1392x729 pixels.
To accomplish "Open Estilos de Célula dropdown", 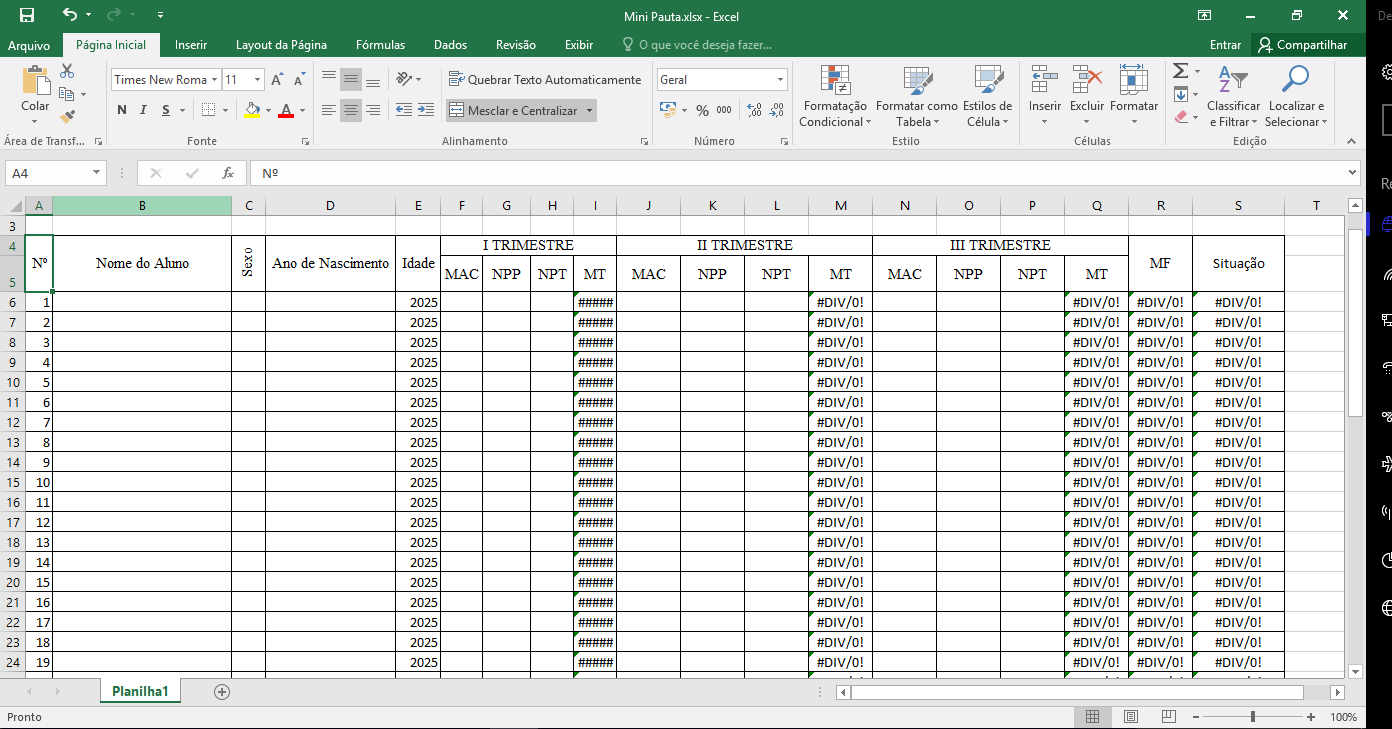I will [x=987, y=96].
